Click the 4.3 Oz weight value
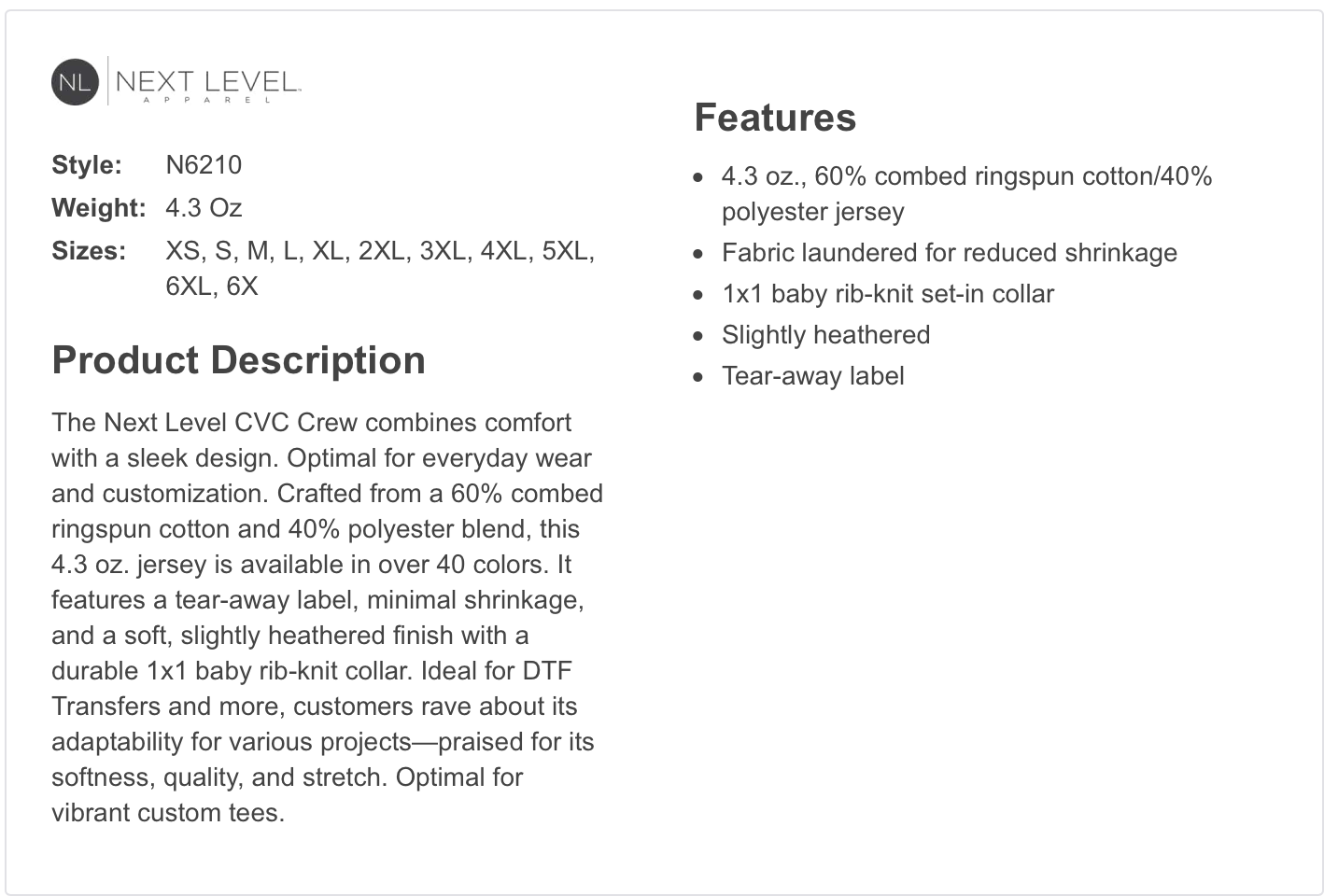 (x=204, y=208)
